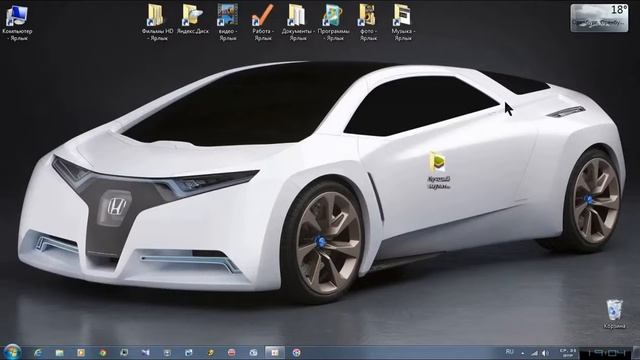Image resolution: width=640 pixels, height=360 pixels.
Task: Click the date display in the tray
Action: 568,353
